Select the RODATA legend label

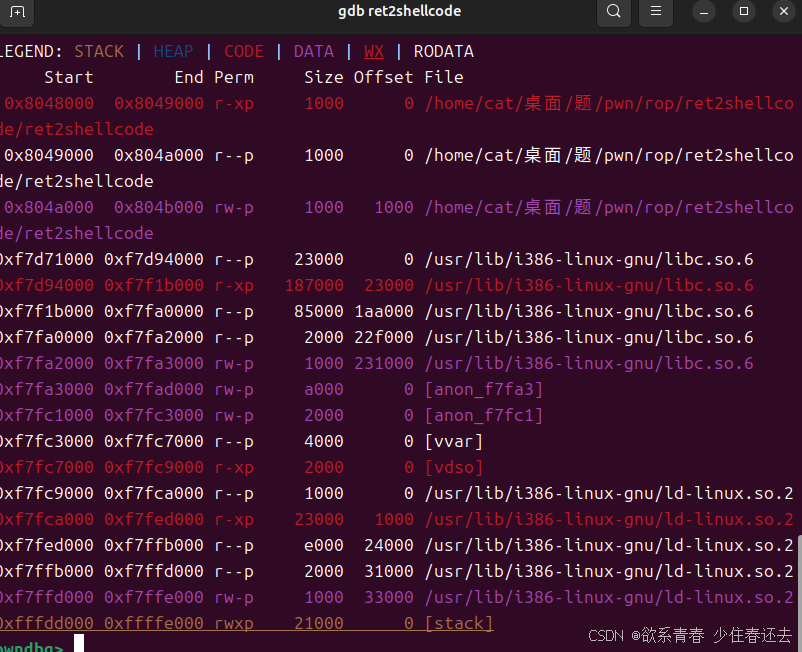coord(443,51)
